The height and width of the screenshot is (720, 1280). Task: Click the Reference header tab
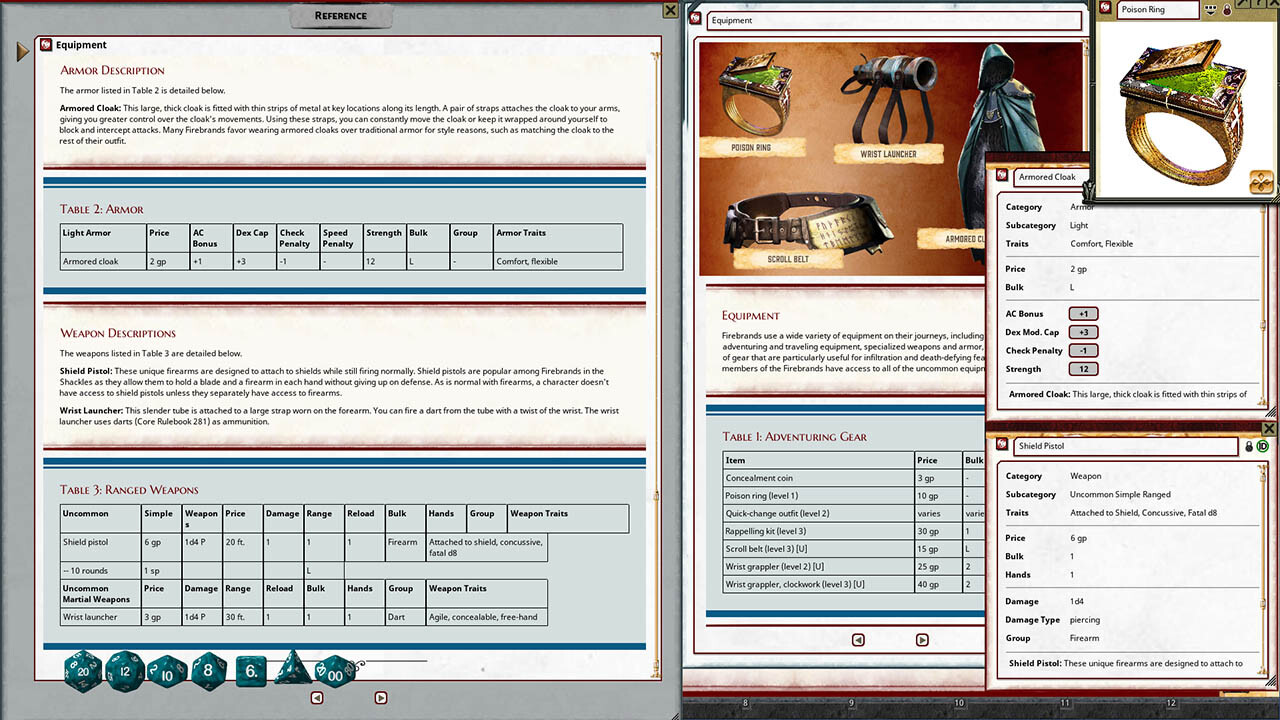click(341, 16)
